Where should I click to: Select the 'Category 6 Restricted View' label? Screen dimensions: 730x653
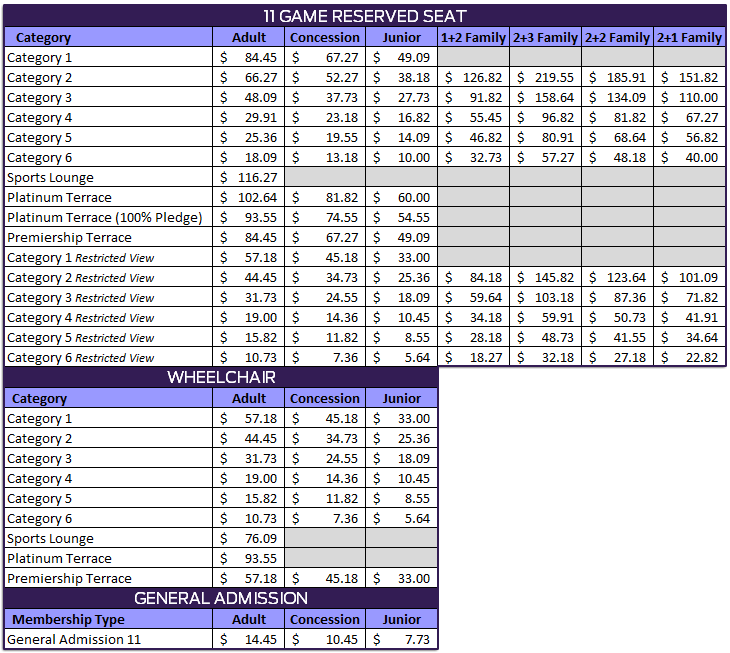pos(81,357)
